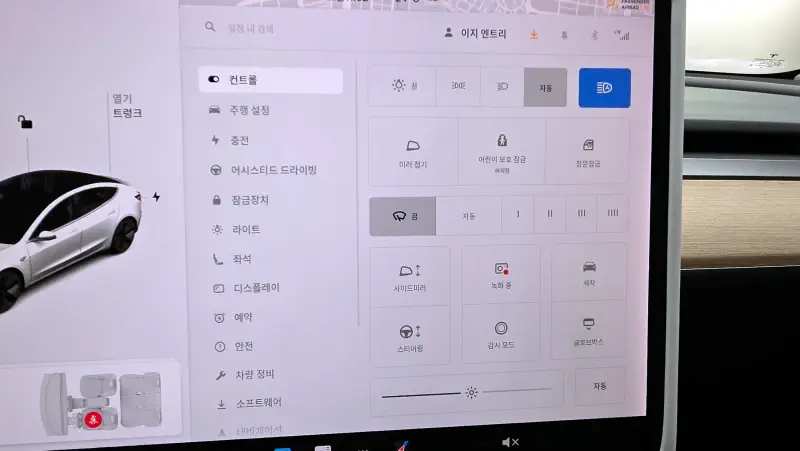This screenshot has width=800, height=451.
Task: Toggle 감시 모드 sentry mode
Action: (x=501, y=334)
